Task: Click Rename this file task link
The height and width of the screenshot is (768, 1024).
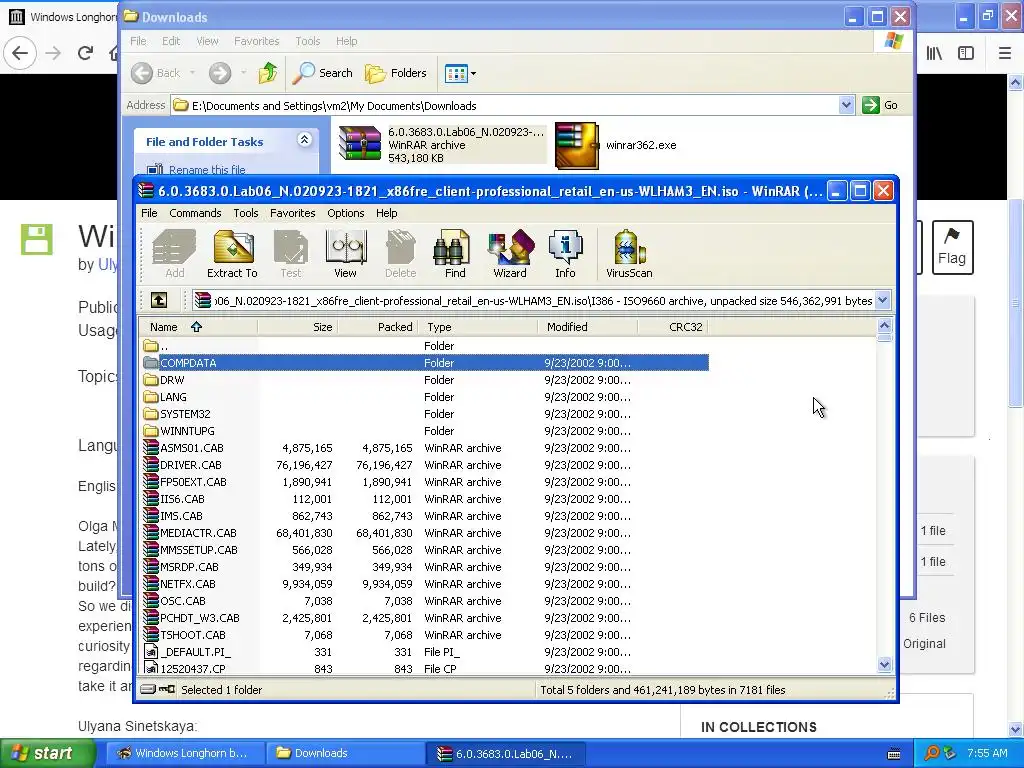Action: click(x=207, y=170)
